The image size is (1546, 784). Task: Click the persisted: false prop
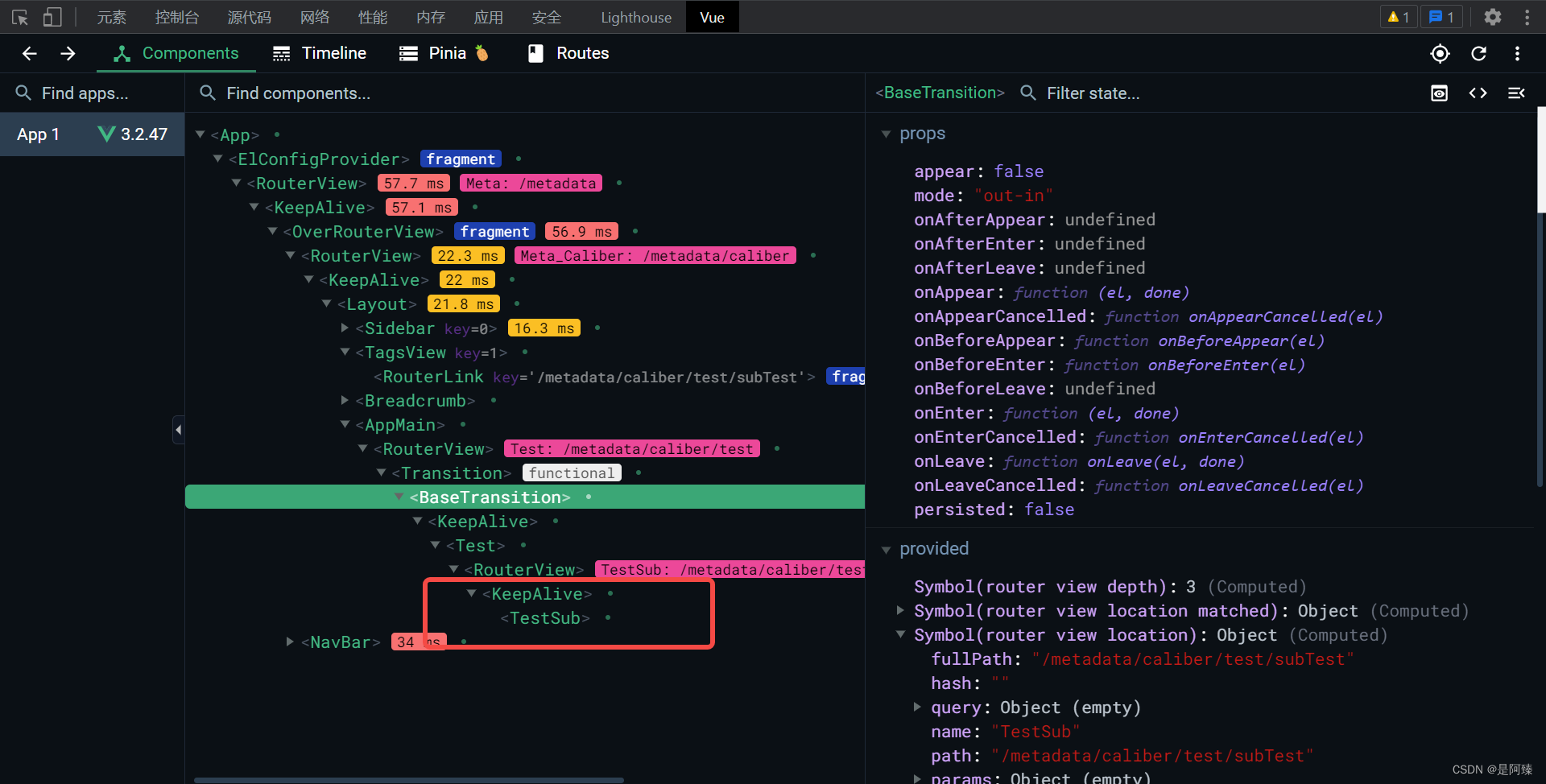point(994,510)
